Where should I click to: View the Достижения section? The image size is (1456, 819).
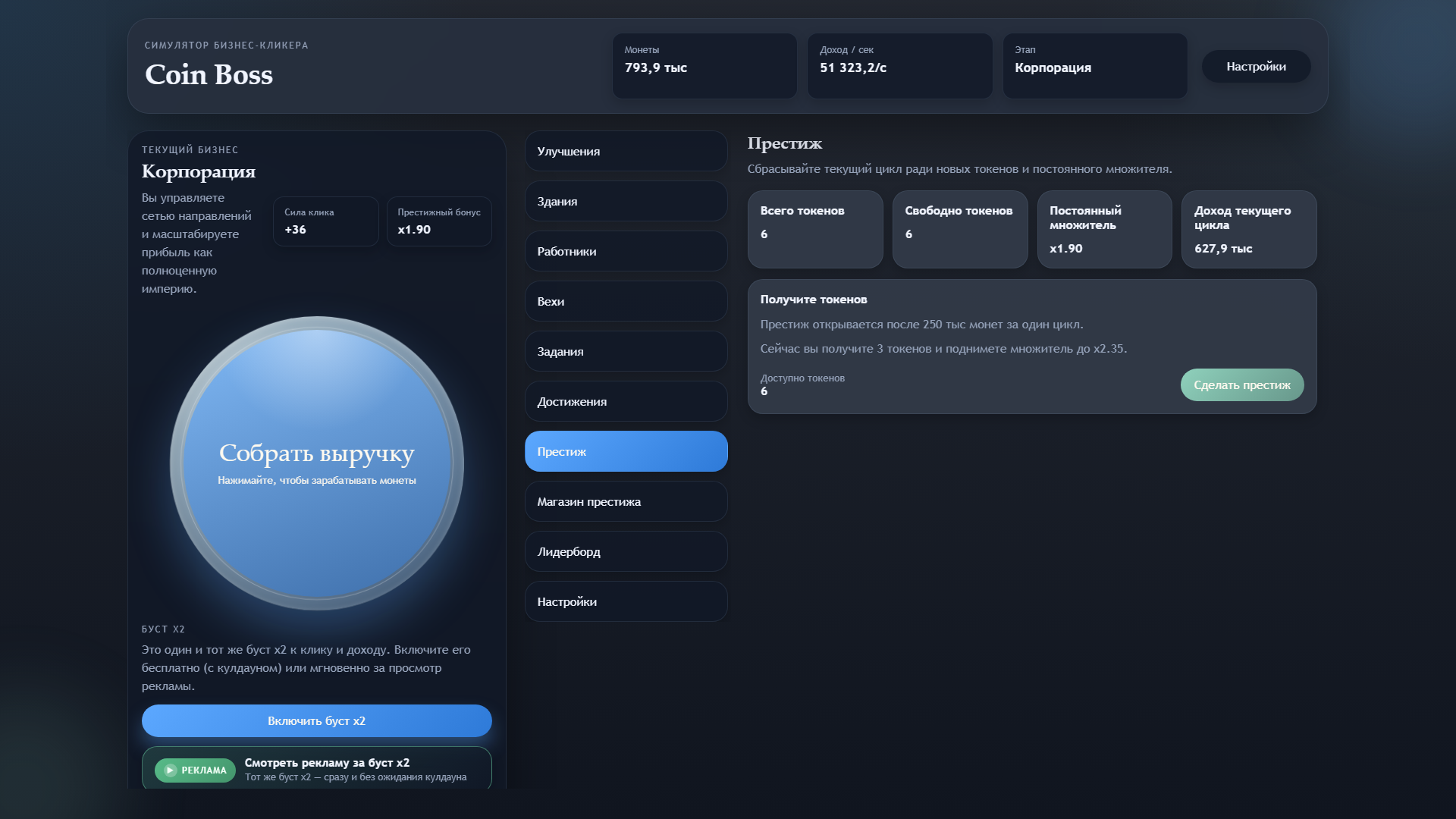point(626,401)
